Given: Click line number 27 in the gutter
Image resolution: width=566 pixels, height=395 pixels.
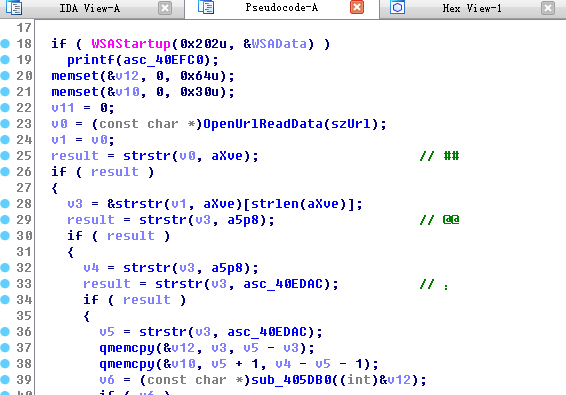Looking at the screenshot, I should point(24,188).
